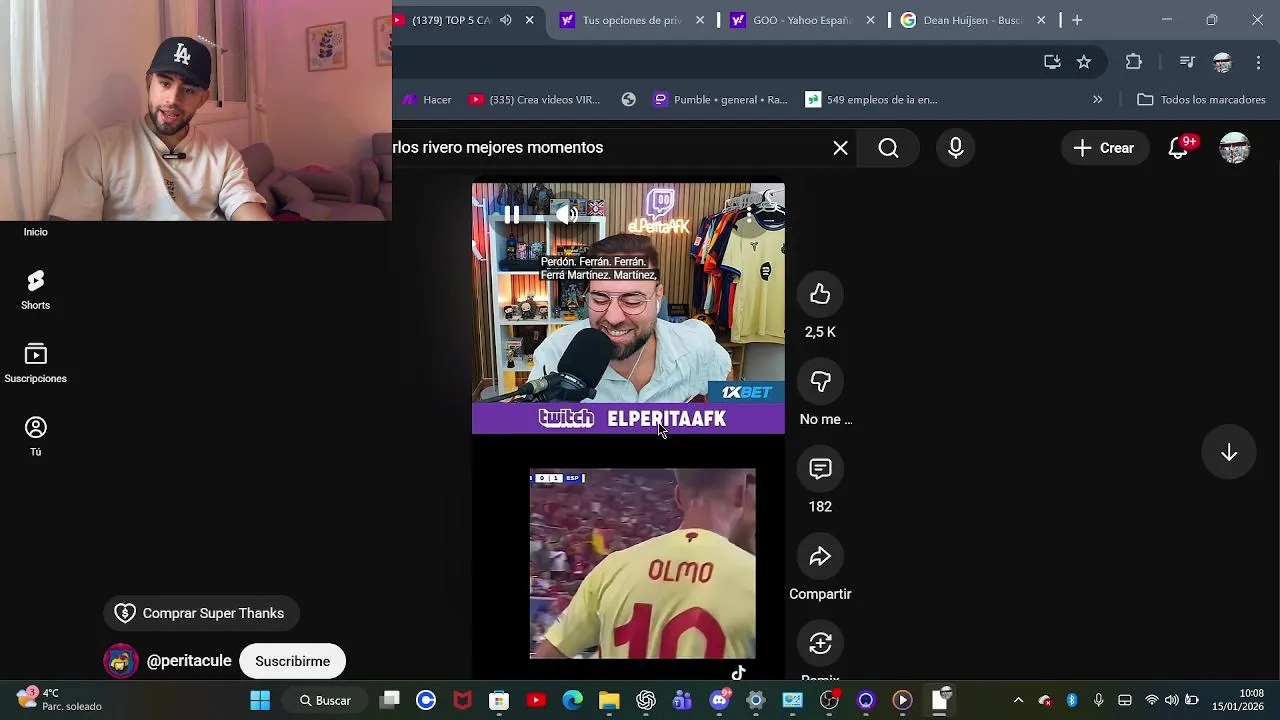The image size is (1280, 720).
Task: Switch to 'Dean Huijsen' Google tab
Action: 972,20
